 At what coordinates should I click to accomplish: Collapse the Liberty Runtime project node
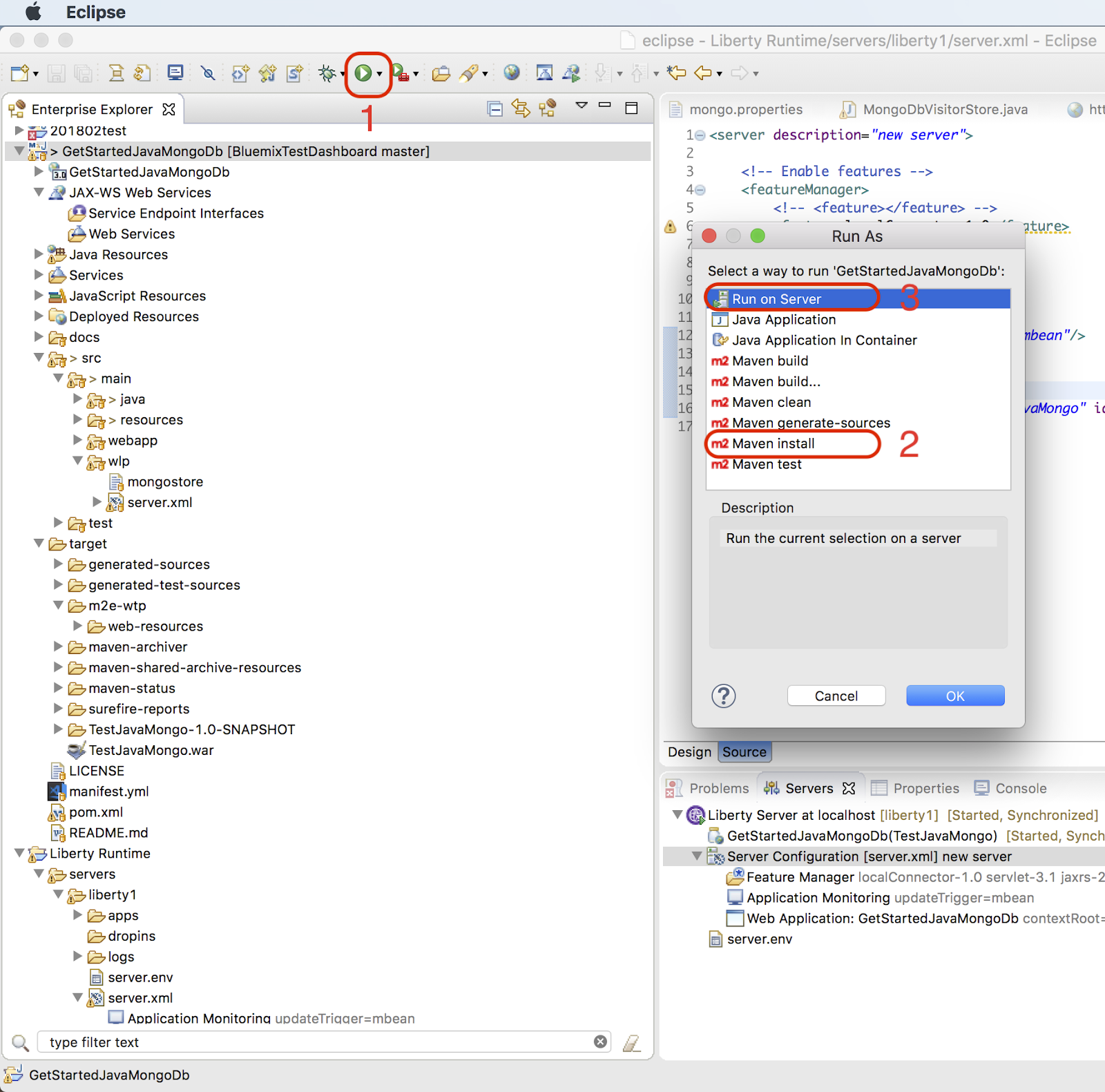(20, 853)
